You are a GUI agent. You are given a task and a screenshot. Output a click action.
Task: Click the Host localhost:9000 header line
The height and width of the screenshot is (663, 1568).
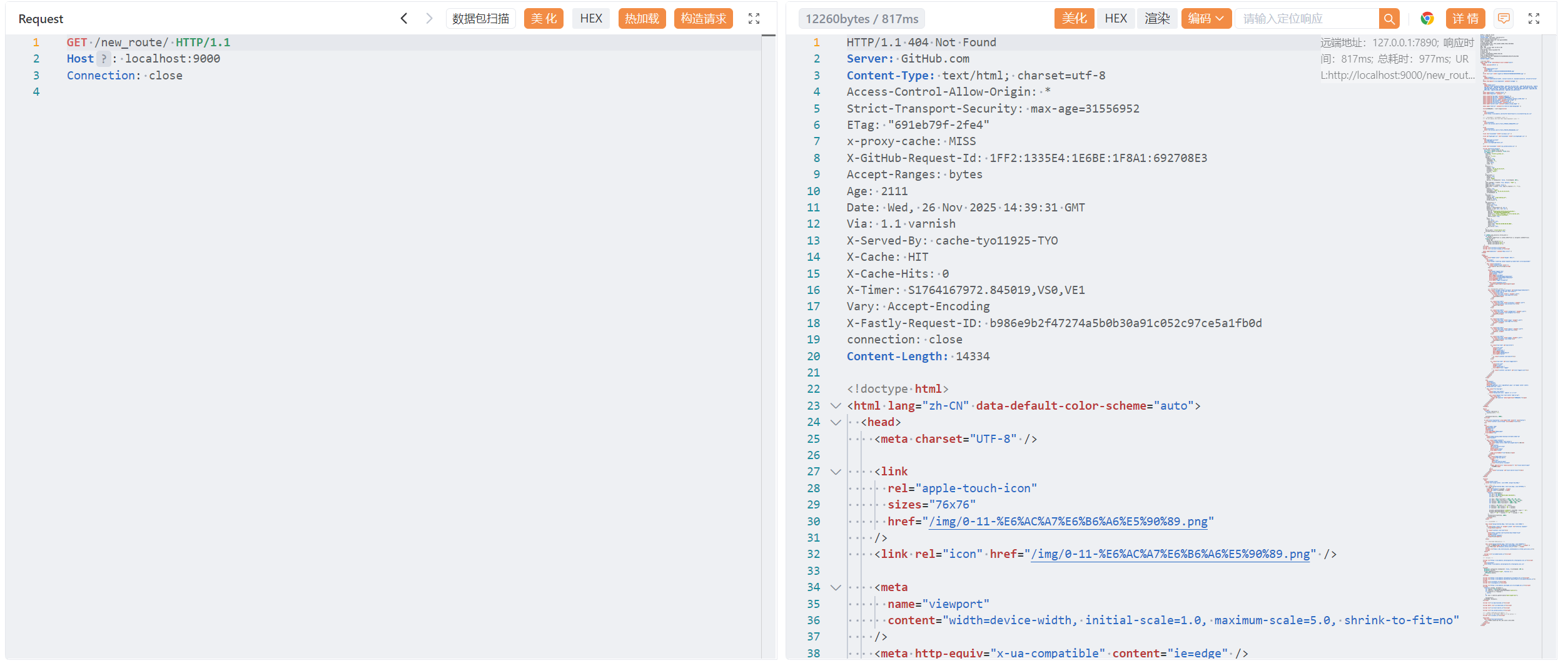pyautogui.click(x=143, y=59)
